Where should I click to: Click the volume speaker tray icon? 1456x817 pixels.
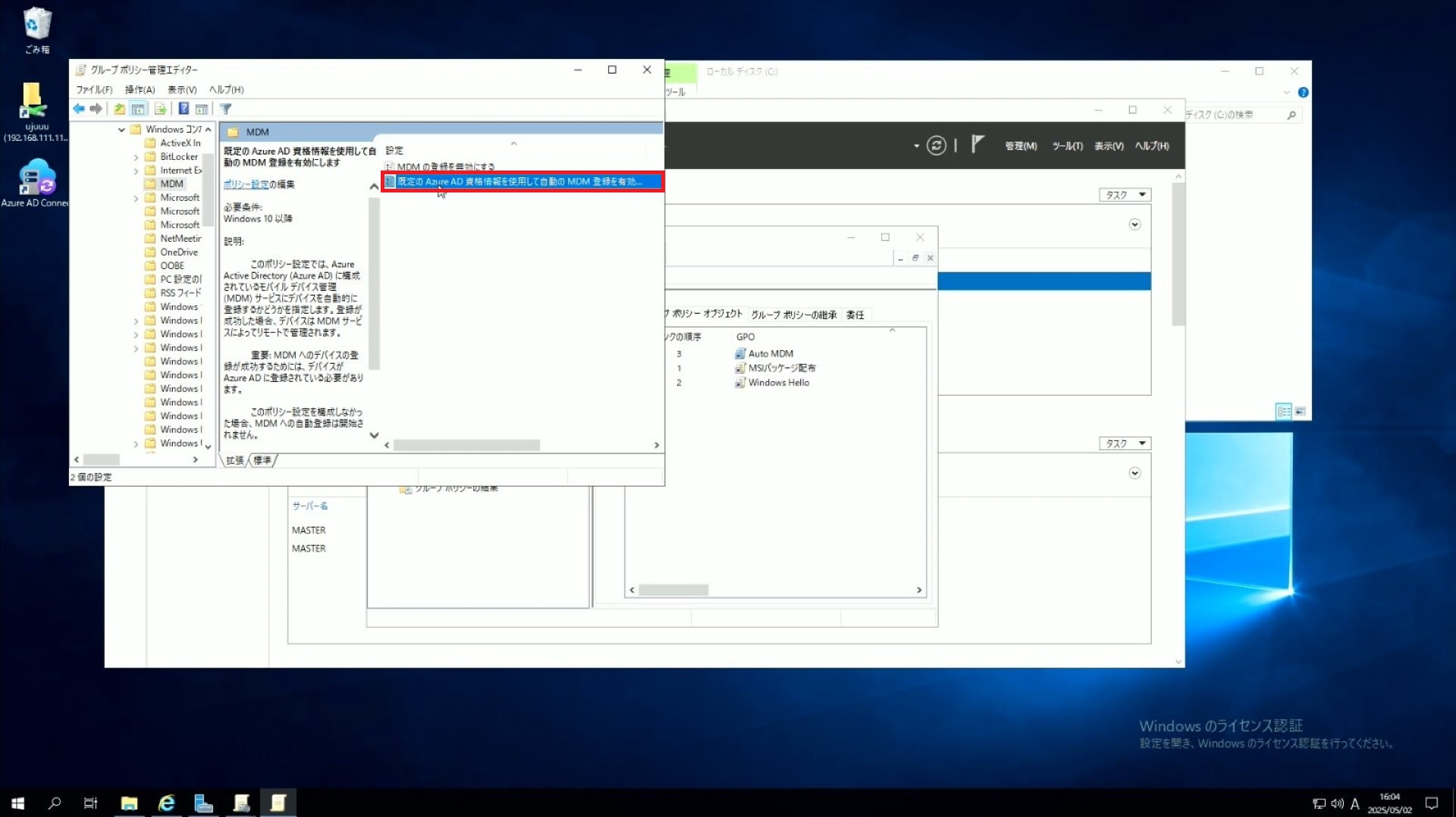[x=1337, y=803]
